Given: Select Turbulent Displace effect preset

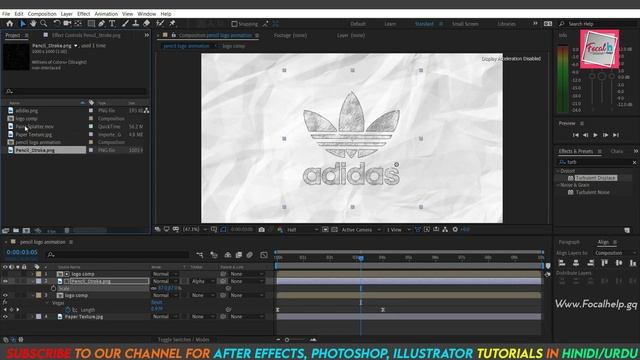Looking at the screenshot, I should pos(596,178).
